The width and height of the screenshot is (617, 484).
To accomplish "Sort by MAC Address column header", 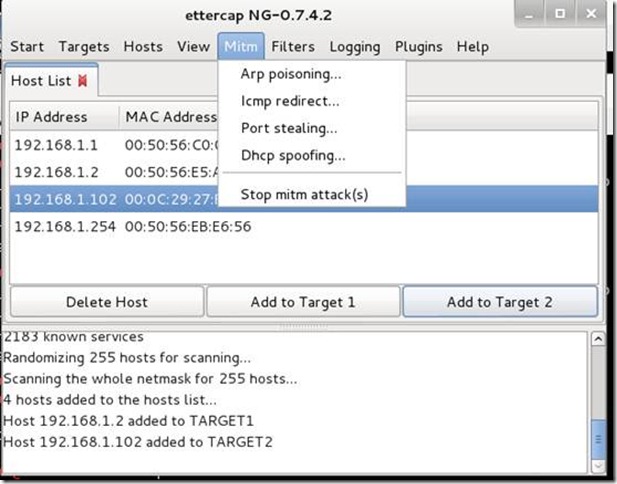I will (x=171, y=117).
